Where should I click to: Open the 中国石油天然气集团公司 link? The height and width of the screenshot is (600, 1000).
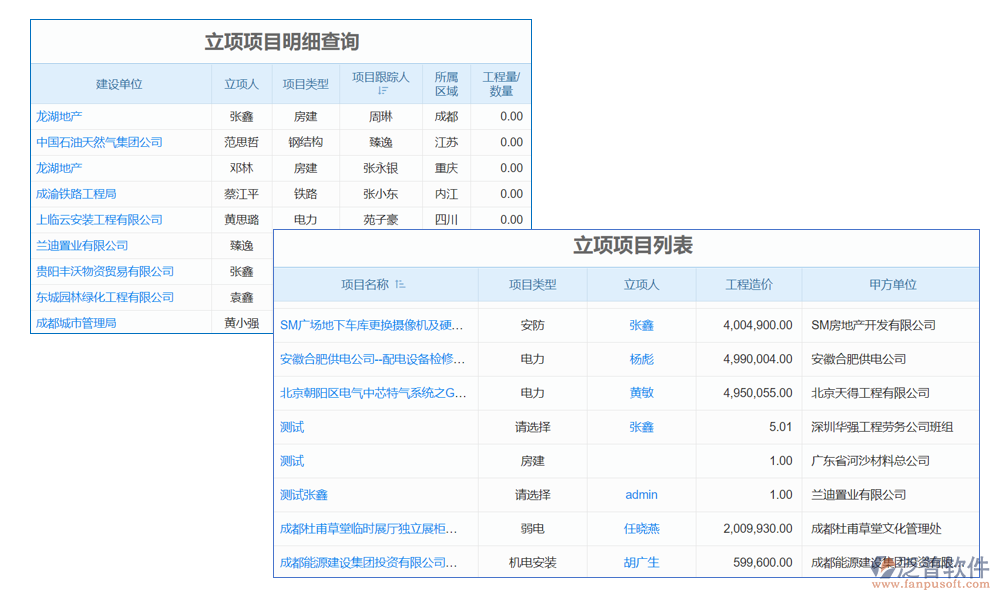pos(99,142)
